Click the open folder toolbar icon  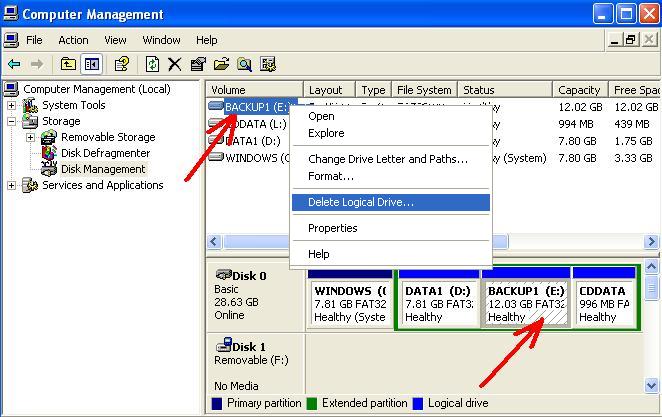coord(221,64)
